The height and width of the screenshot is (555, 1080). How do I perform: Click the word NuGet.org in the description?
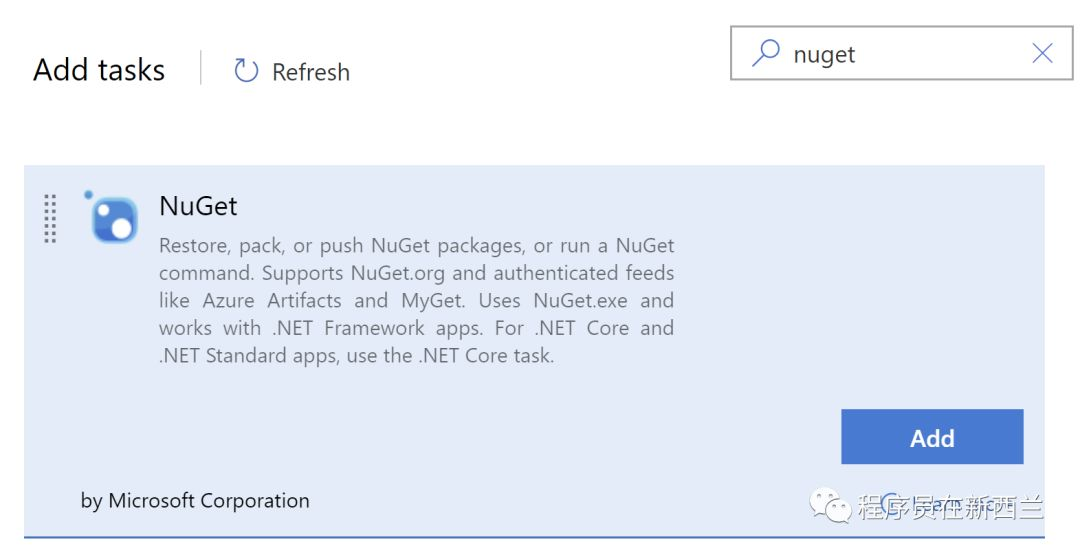click(397, 273)
